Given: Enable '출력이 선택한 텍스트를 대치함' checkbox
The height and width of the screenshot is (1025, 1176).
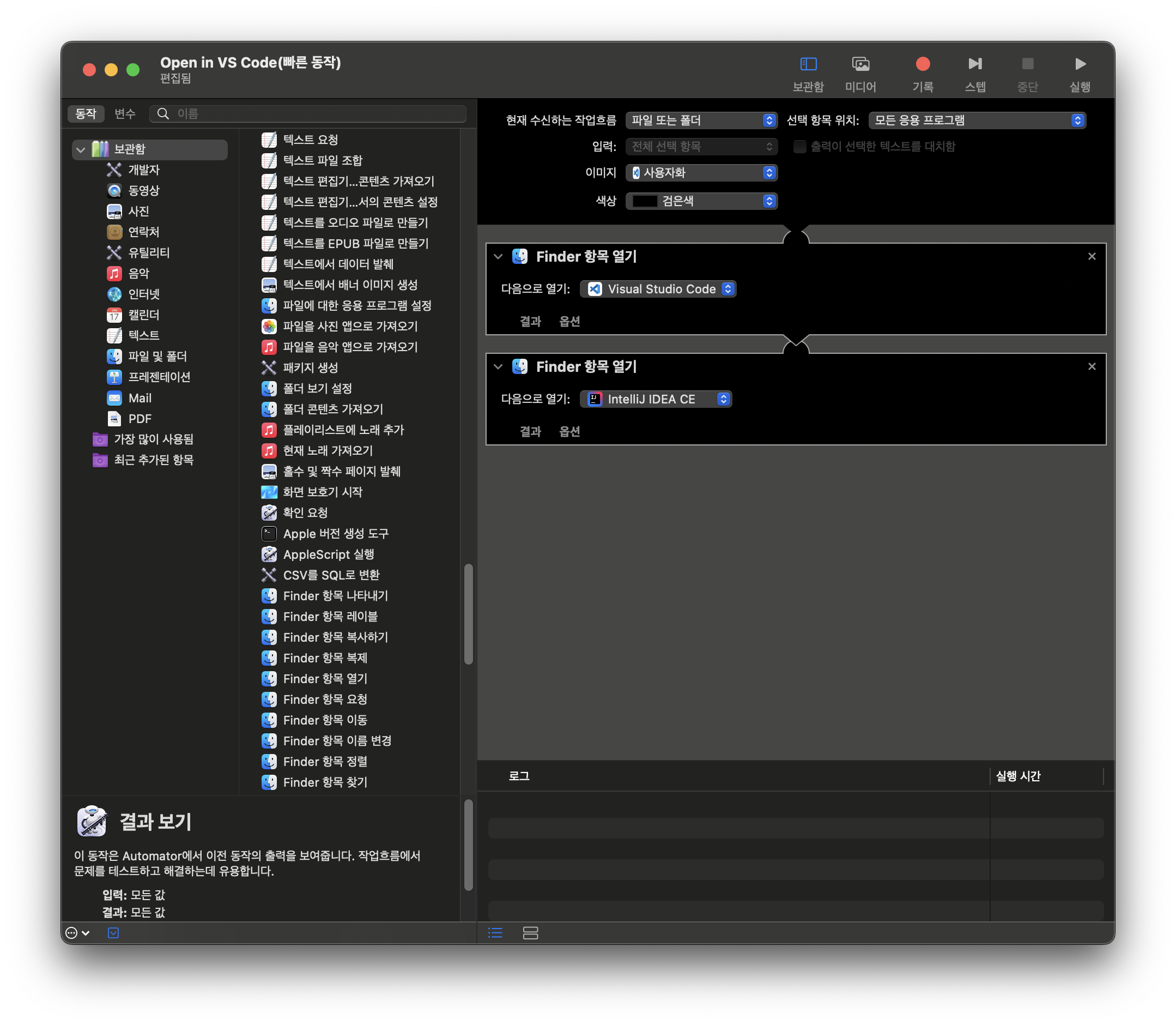Looking at the screenshot, I should coord(799,147).
